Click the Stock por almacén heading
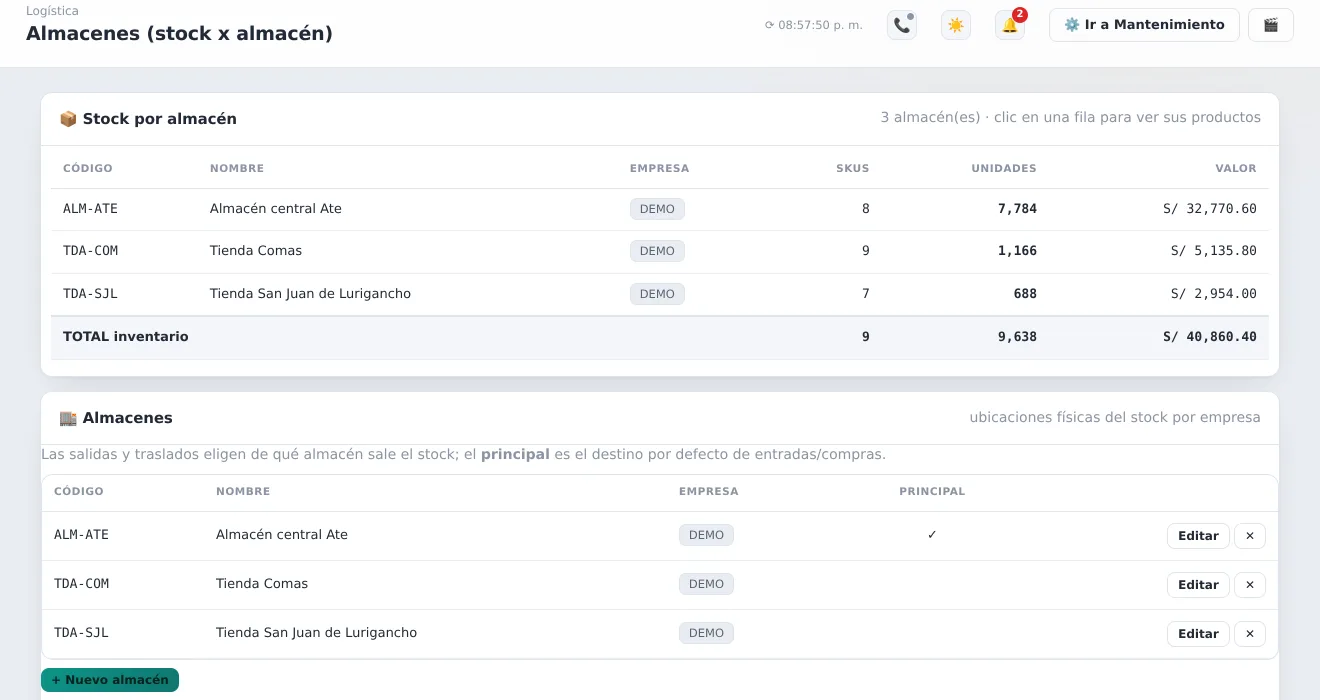Image resolution: width=1320 pixels, height=700 pixels. (148, 119)
